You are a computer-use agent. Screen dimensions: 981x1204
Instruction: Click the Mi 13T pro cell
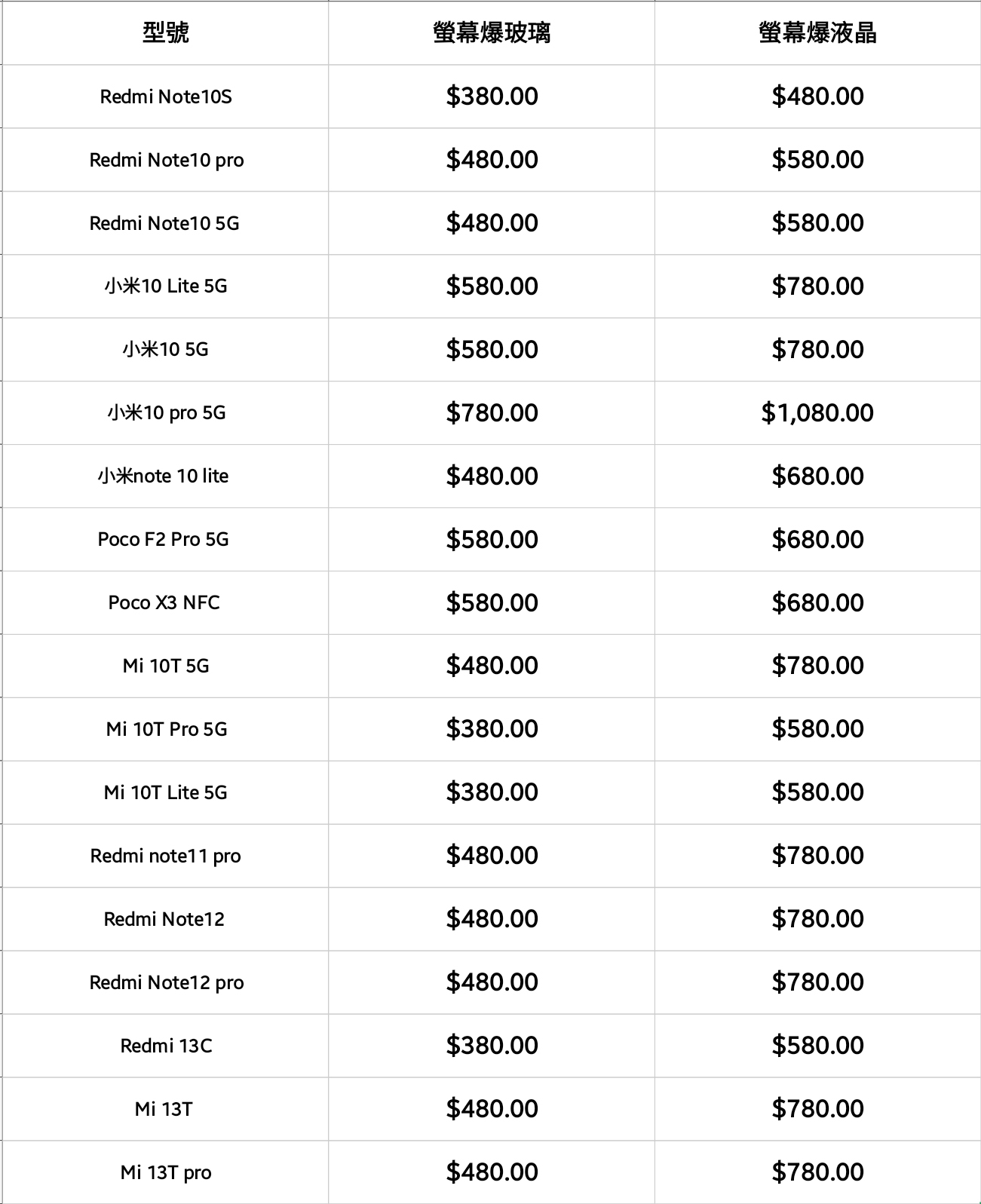click(165, 1172)
